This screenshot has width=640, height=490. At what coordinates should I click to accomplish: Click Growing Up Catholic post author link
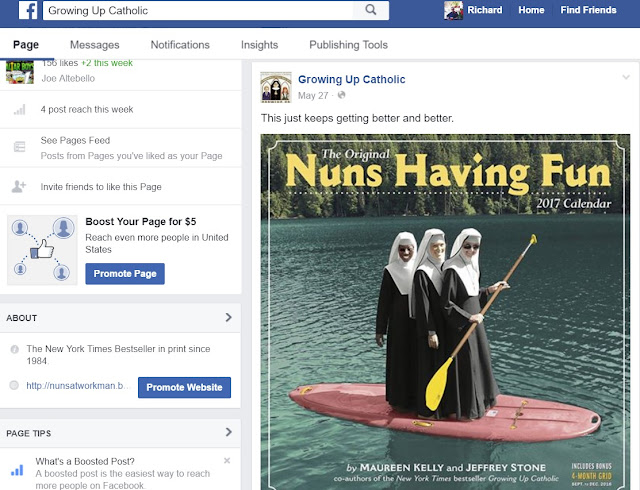(x=351, y=79)
